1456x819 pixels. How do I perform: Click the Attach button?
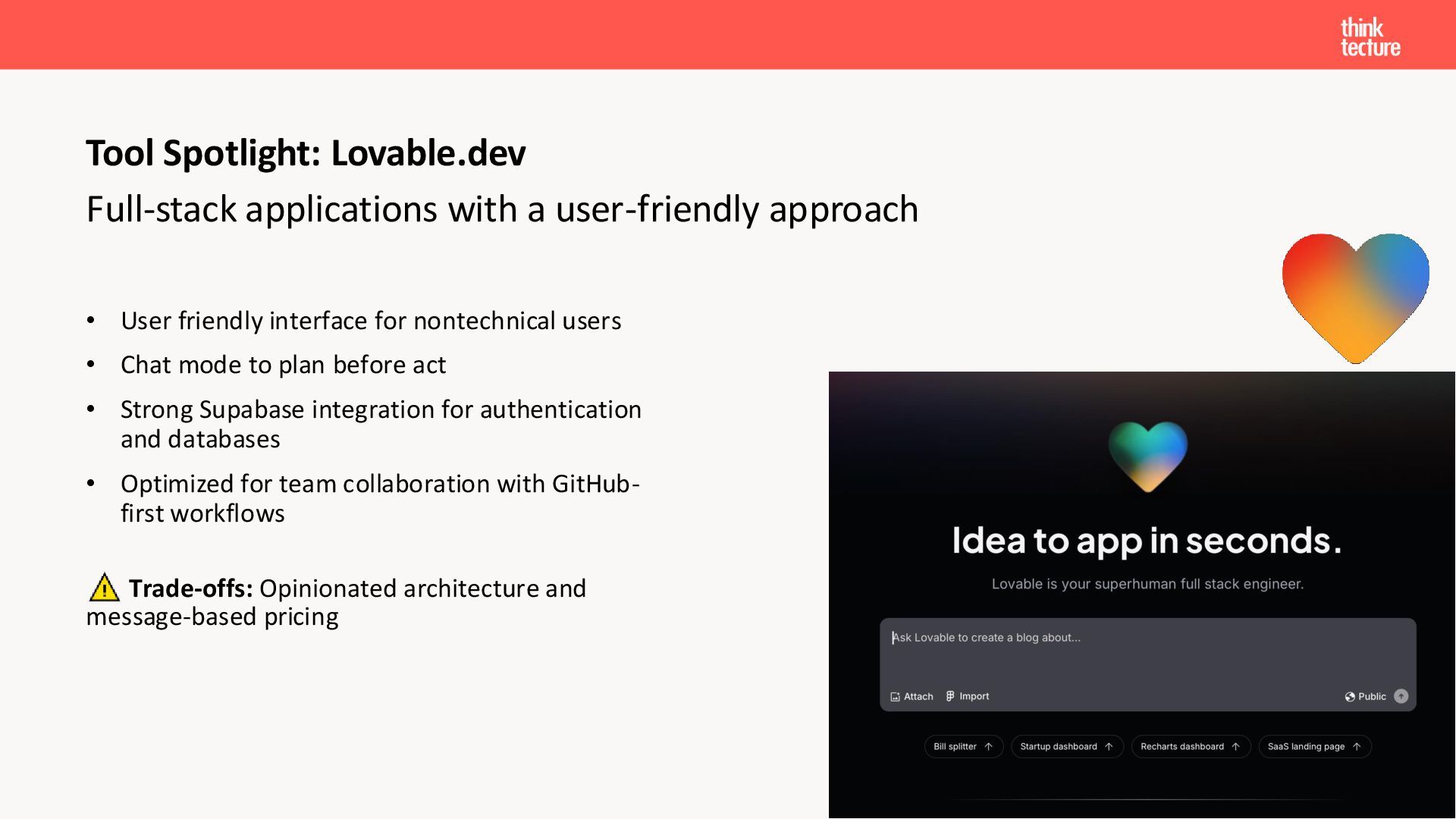pyautogui.click(x=912, y=697)
